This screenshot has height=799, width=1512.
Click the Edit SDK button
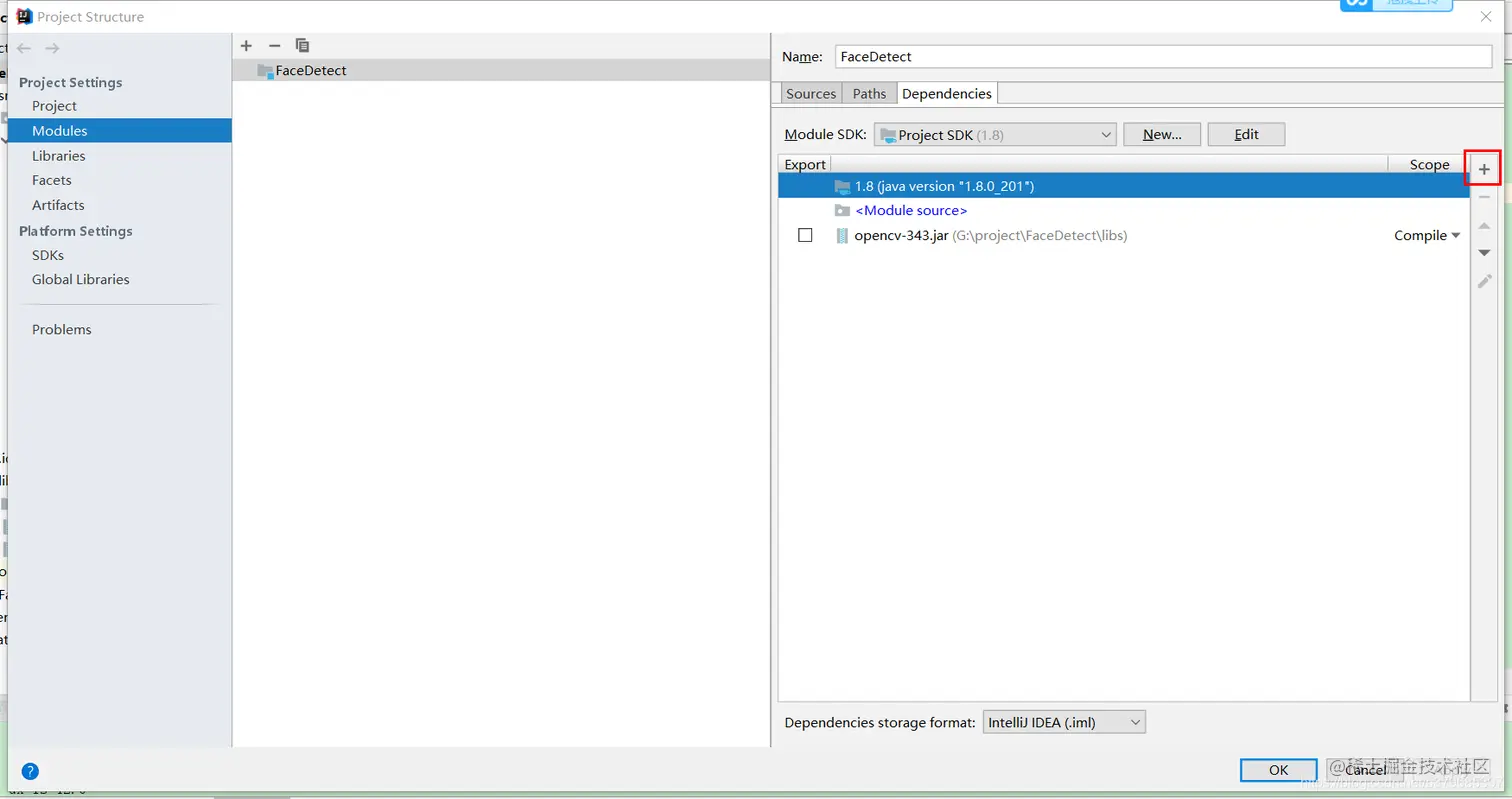pos(1246,135)
